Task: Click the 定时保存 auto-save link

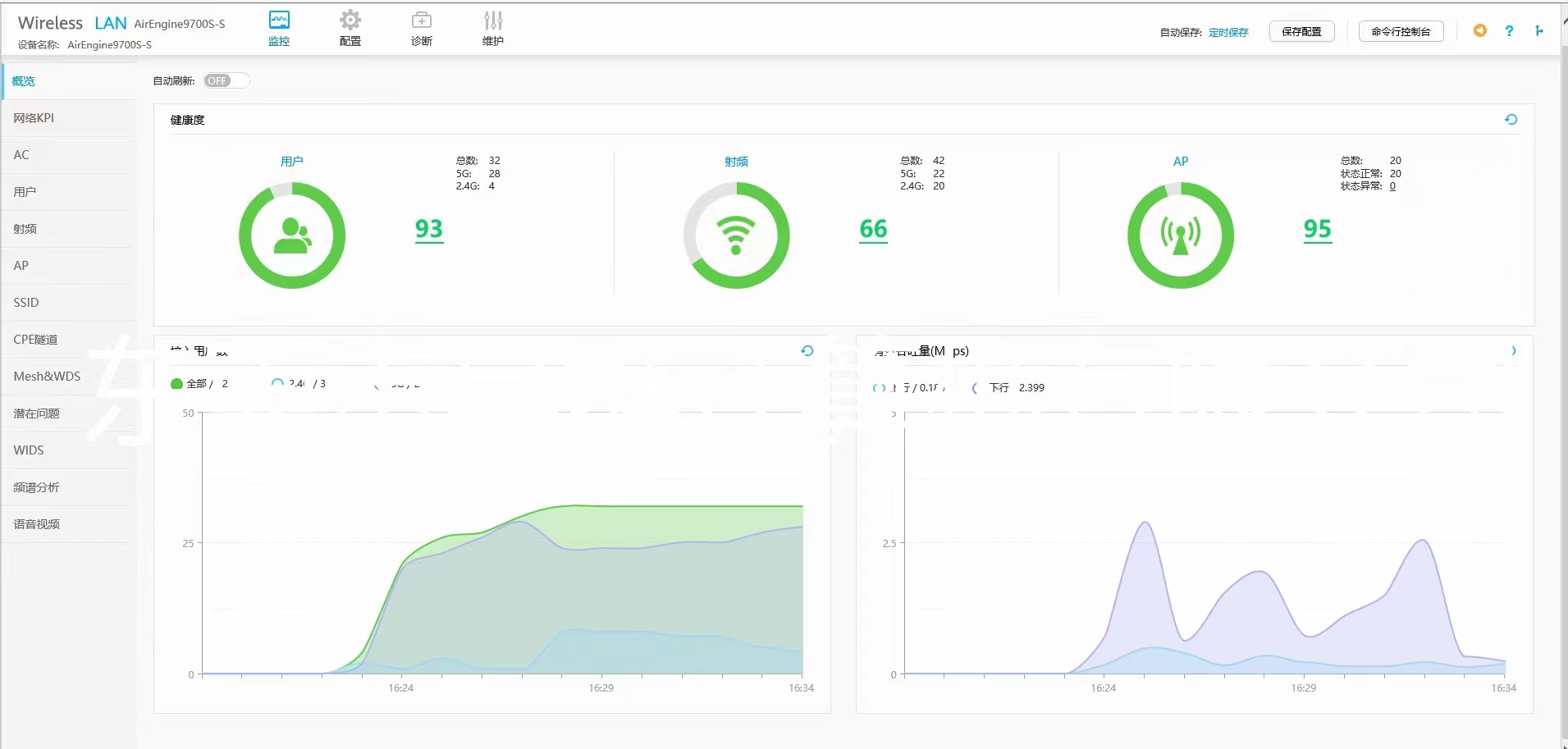Action: tap(1228, 33)
